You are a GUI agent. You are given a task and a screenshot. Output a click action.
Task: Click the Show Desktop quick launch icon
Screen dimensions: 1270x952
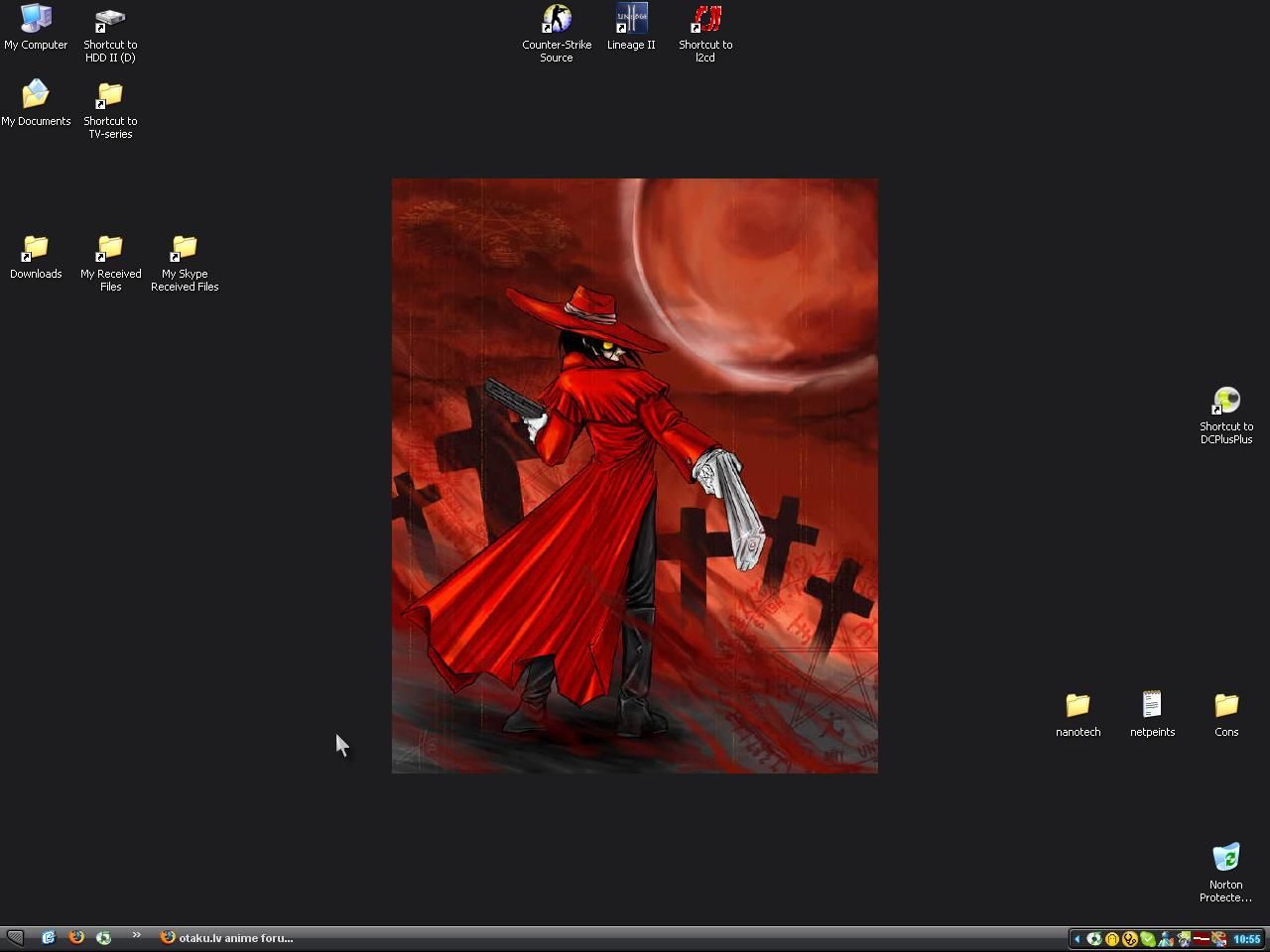49,937
